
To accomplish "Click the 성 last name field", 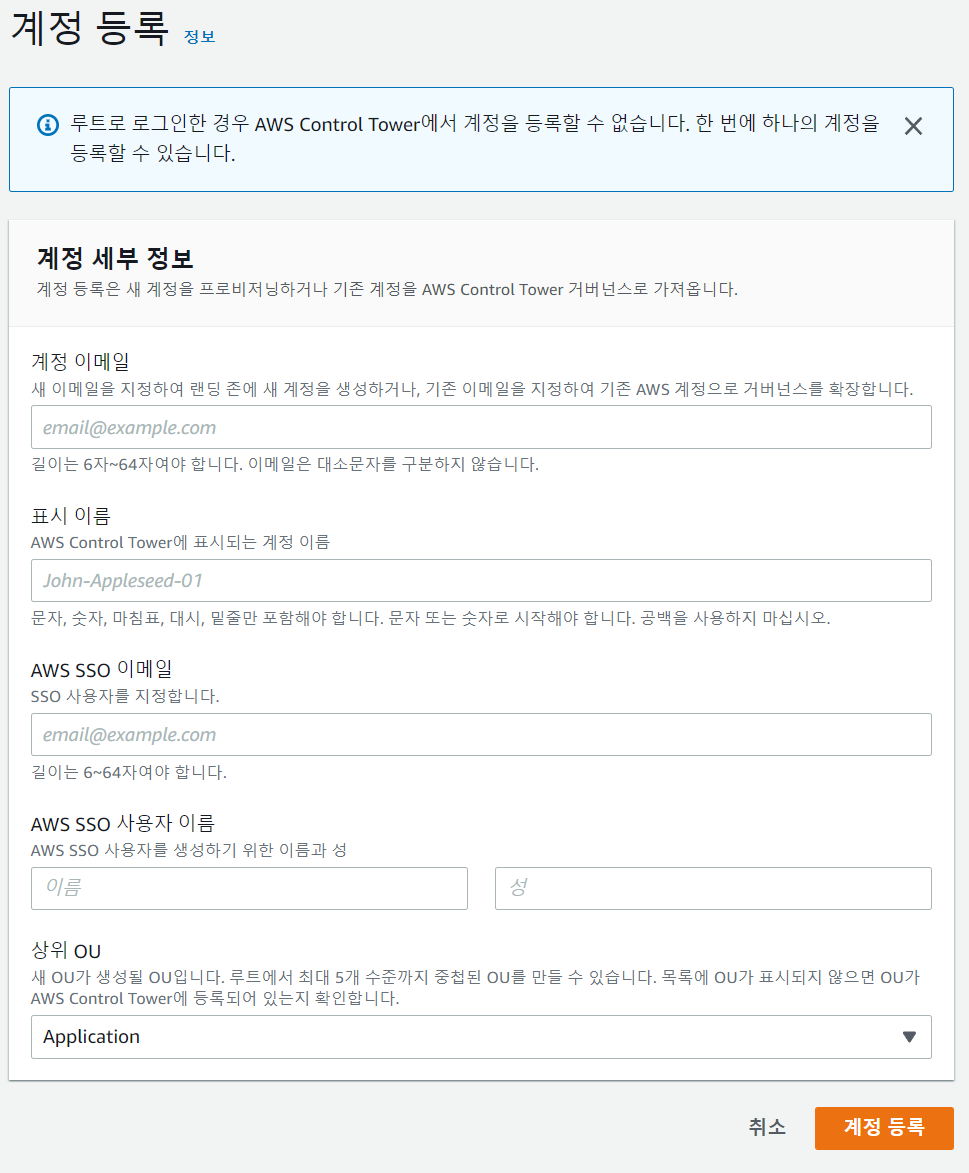I will point(713,888).
